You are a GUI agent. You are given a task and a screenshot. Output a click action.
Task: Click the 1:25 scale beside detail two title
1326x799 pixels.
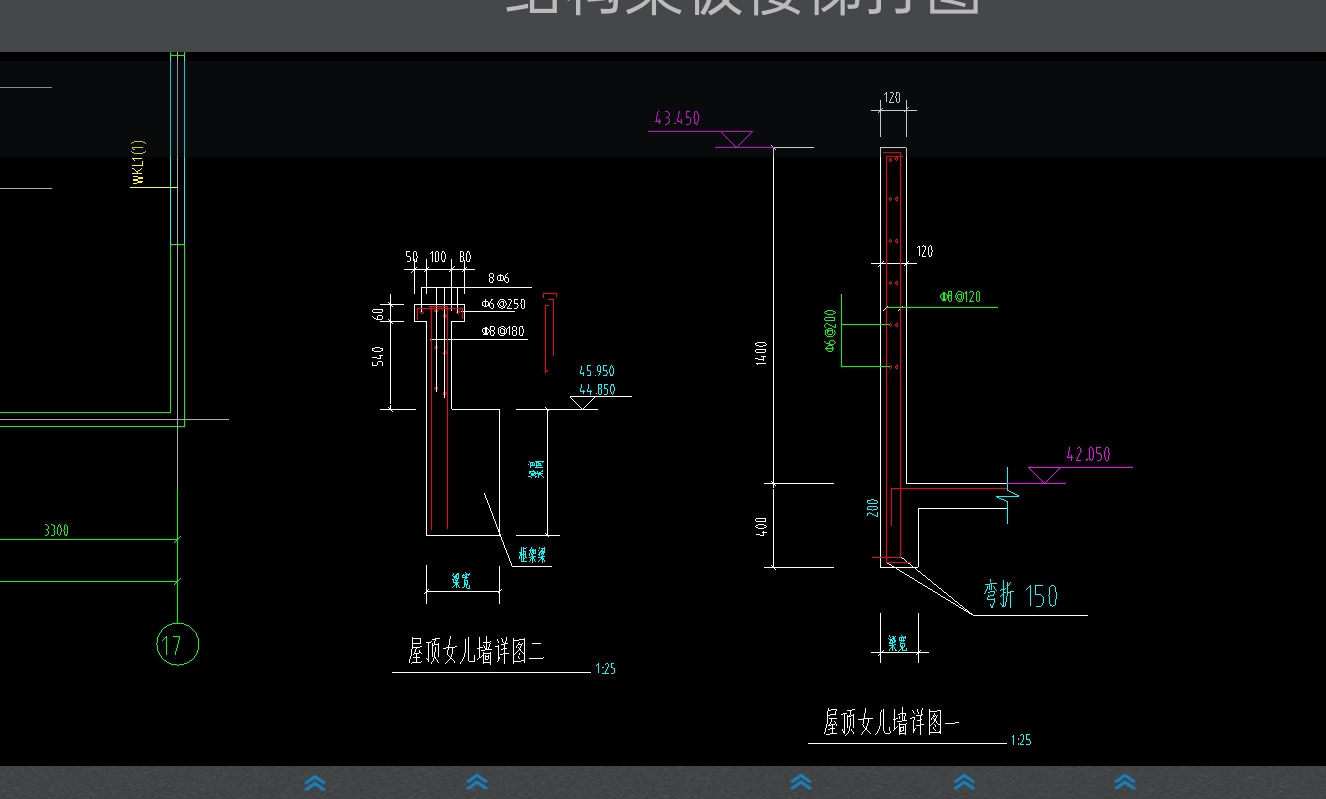605,670
